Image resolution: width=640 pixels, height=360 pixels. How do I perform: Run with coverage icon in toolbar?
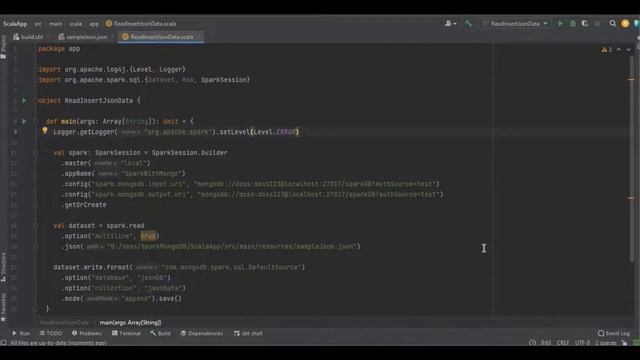[585, 24]
